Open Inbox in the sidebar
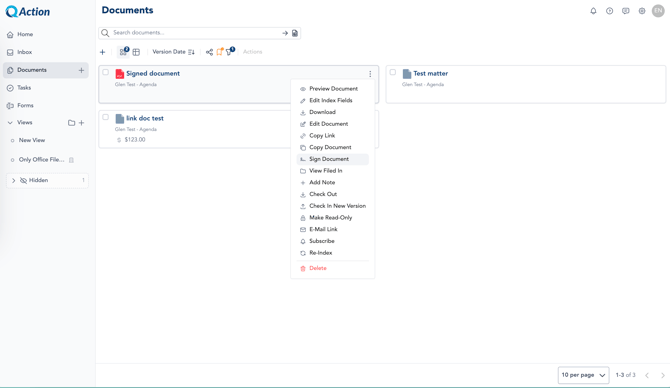This screenshot has width=670, height=388. tap(46, 52)
